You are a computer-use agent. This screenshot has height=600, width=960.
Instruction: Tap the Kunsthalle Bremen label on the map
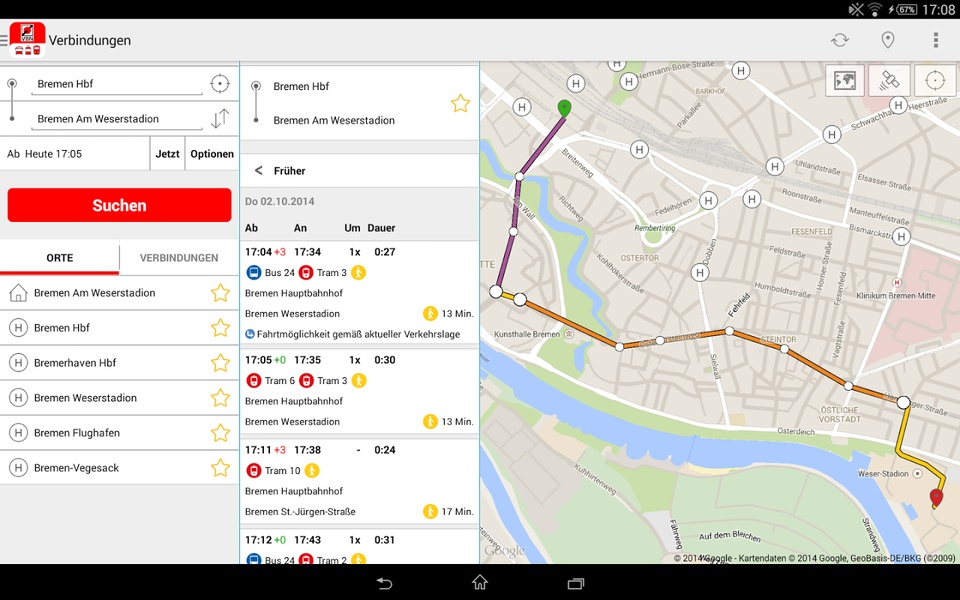coord(527,334)
